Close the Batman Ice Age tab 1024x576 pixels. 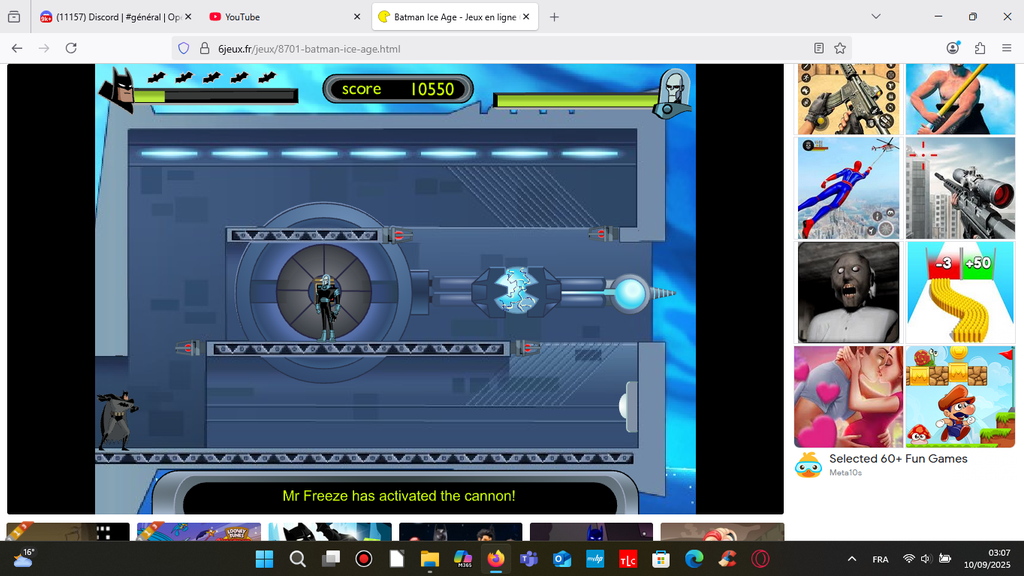point(526,17)
